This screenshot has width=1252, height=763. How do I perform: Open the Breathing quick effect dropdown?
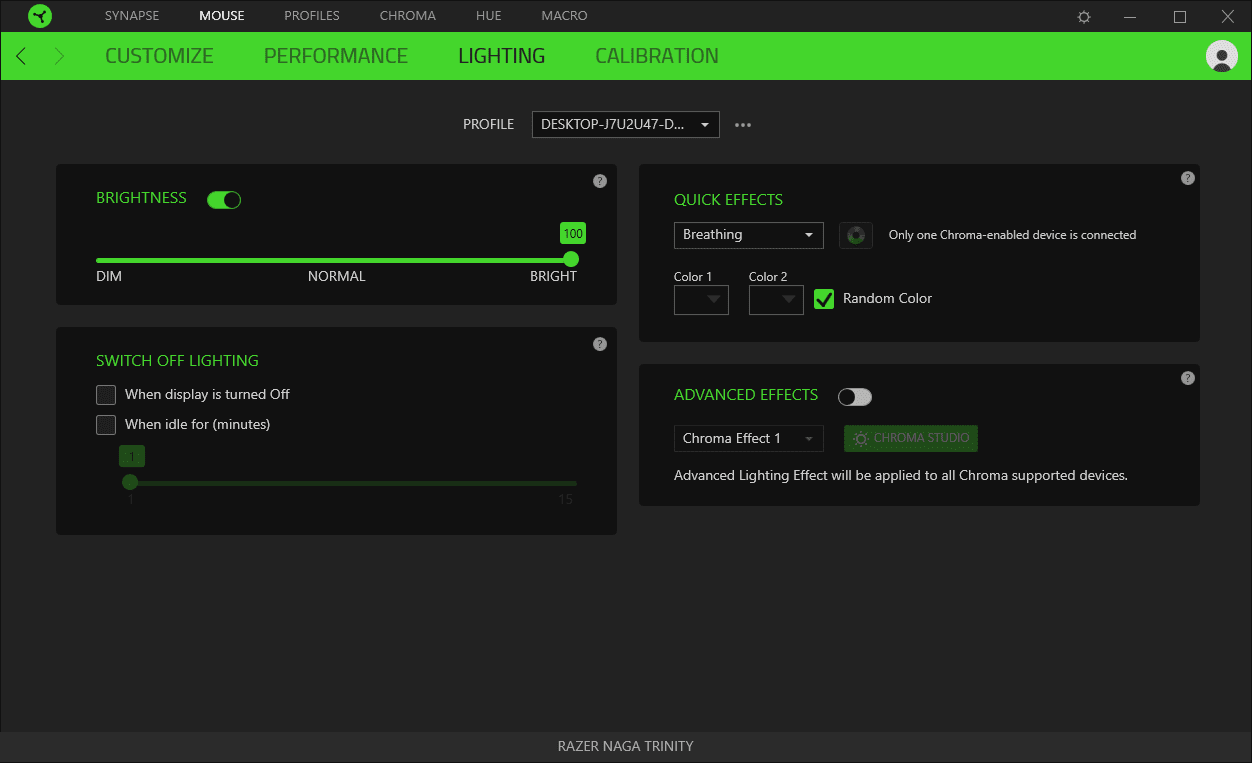(x=749, y=235)
